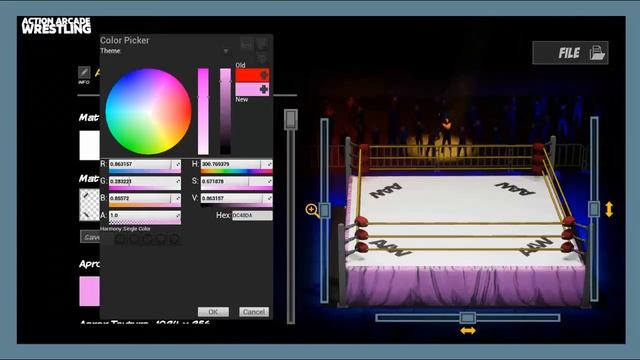
Task: Click the Hex code input field
Action: (252, 215)
